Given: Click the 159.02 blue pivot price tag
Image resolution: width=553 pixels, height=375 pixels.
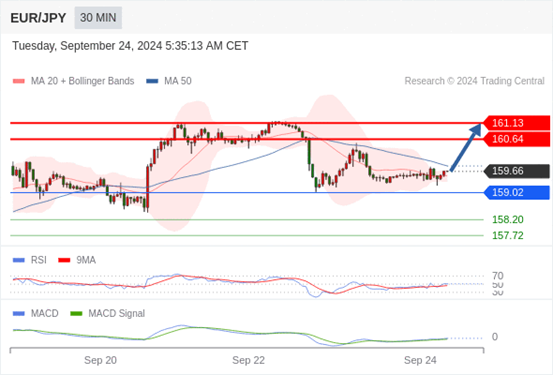Looking at the screenshot, I should (x=516, y=193).
